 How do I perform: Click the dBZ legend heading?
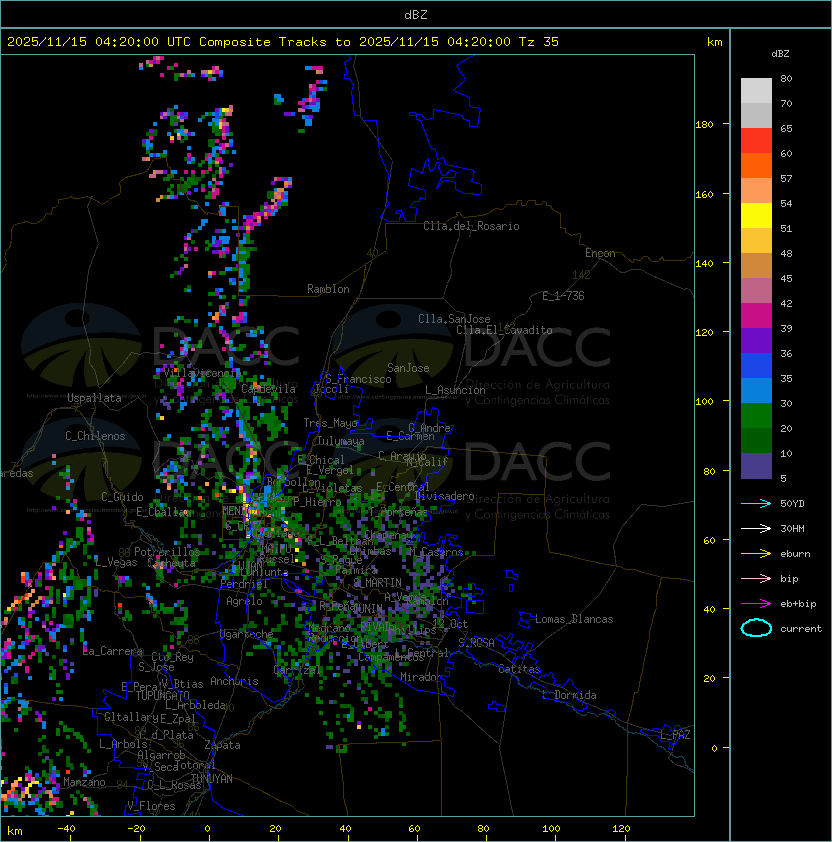[x=780, y=54]
